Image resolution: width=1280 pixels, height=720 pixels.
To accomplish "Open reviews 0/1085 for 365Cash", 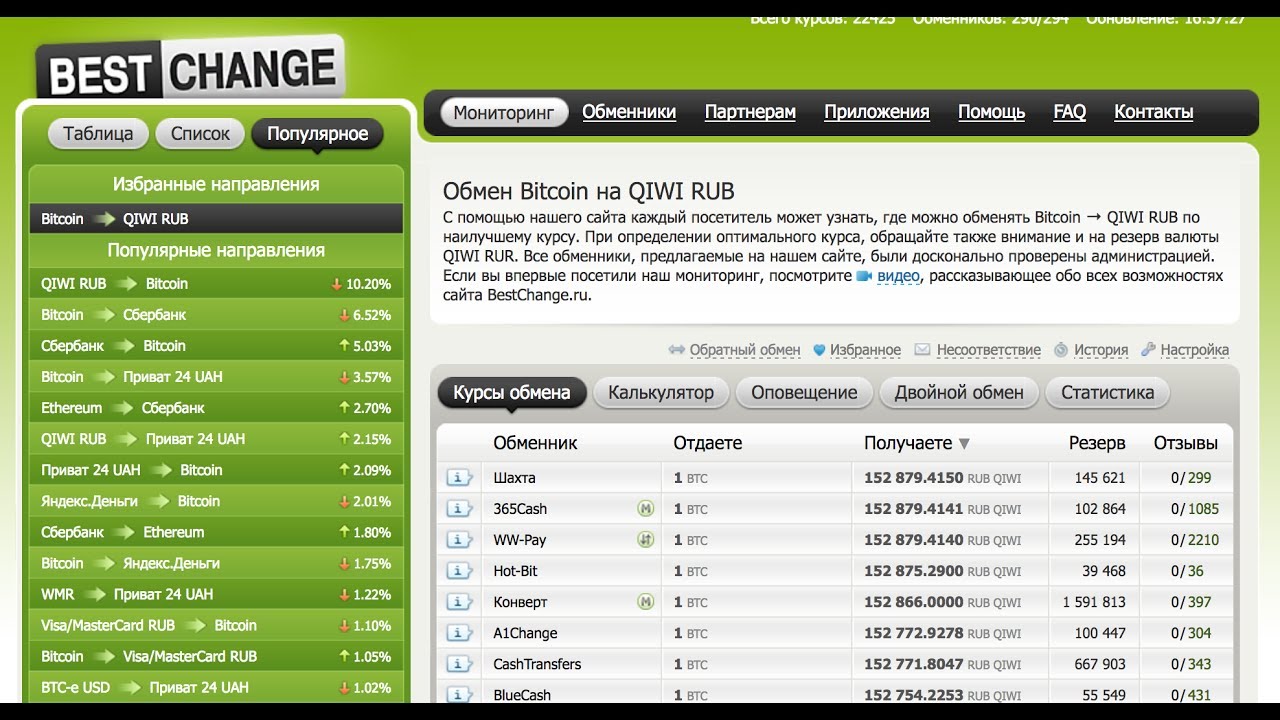I will click(1195, 509).
